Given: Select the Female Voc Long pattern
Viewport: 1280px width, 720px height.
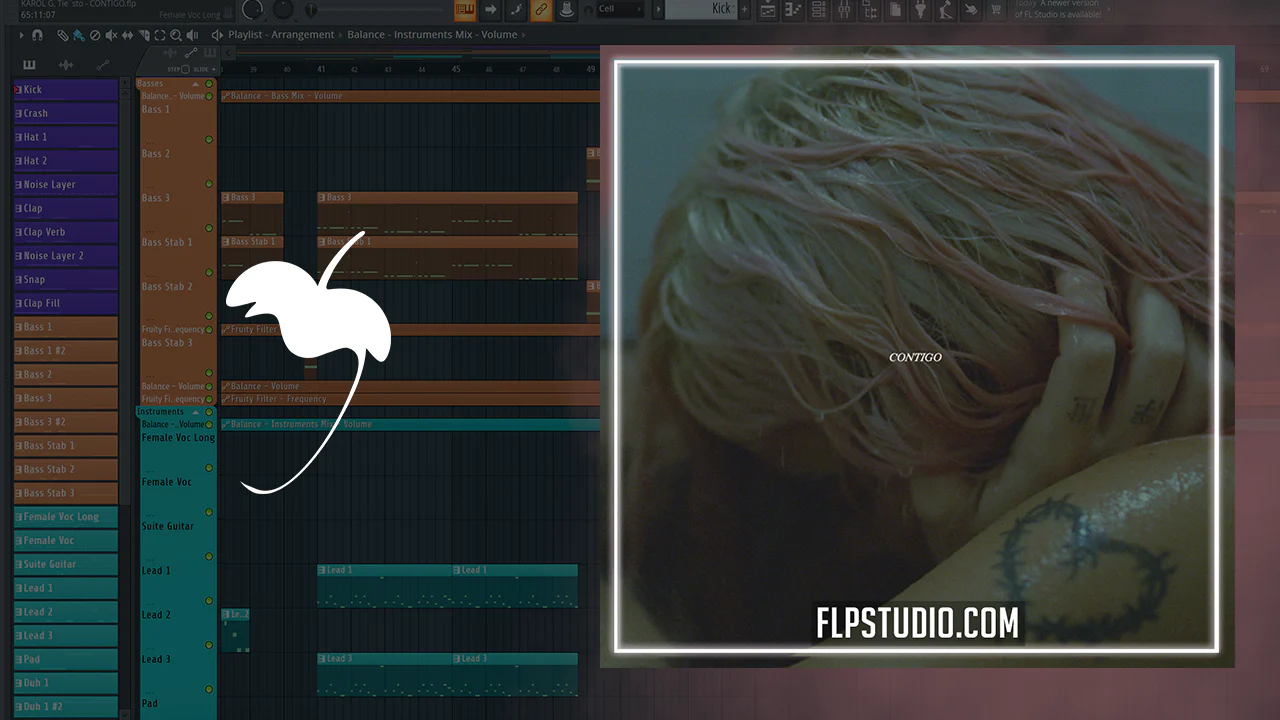Looking at the screenshot, I should pyautogui.click(x=66, y=517).
